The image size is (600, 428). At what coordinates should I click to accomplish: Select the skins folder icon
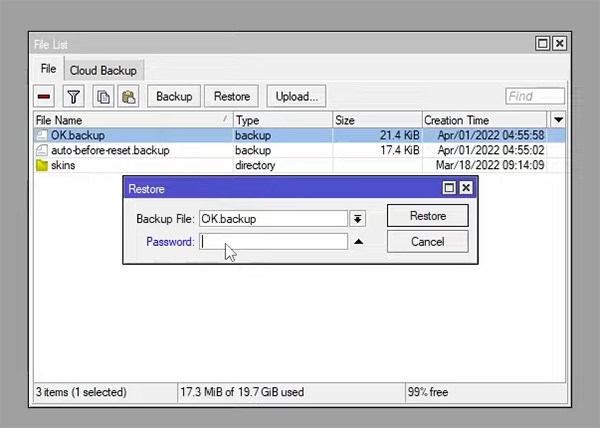tap(42, 165)
